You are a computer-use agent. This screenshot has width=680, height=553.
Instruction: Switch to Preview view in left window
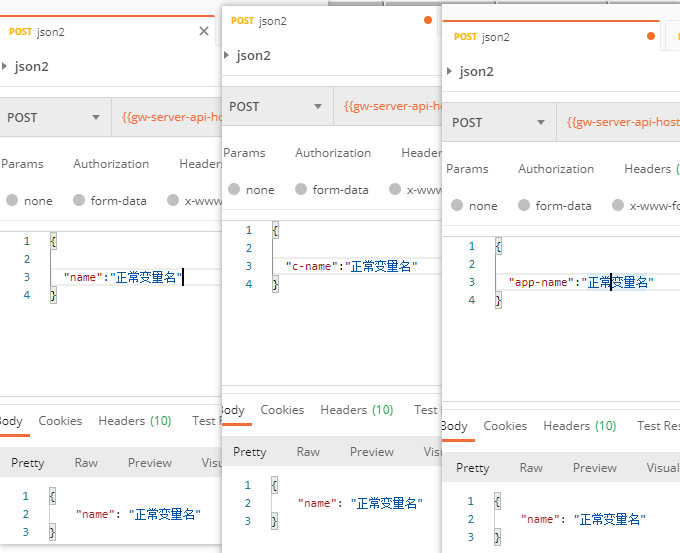[150, 463]
